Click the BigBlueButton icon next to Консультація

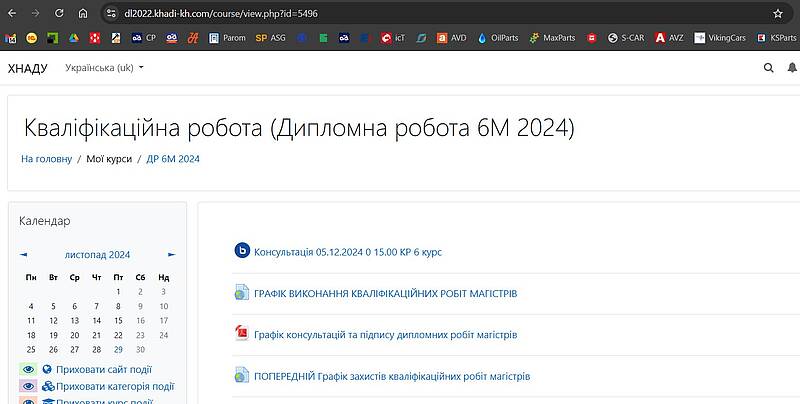(x=241, y=251)
